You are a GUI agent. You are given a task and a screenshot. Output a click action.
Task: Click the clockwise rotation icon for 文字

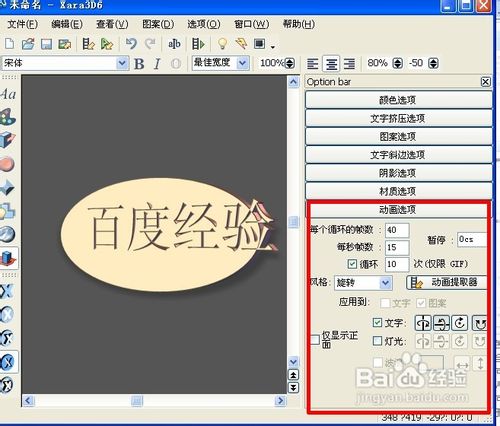(x=460, y=323)
